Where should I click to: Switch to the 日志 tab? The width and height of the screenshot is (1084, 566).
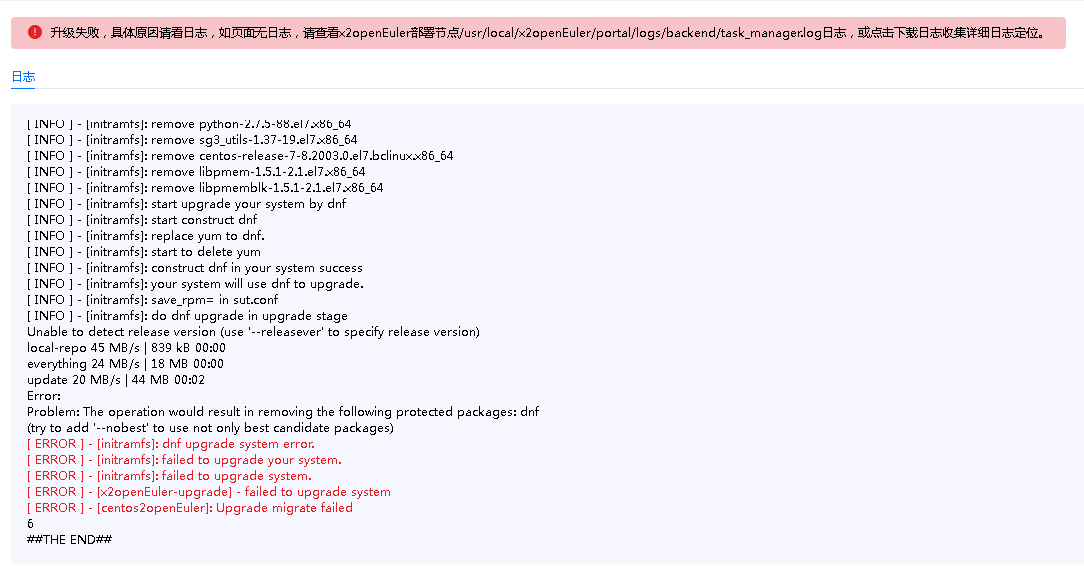23,77
